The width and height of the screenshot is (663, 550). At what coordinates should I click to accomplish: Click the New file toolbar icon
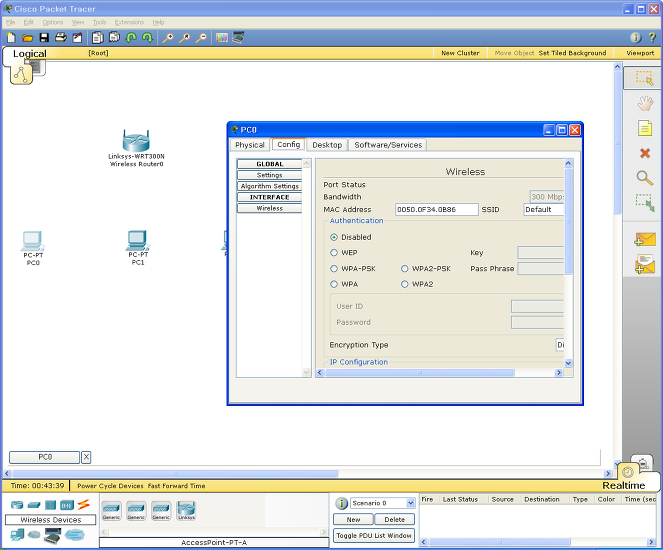(x=11, y=38)
